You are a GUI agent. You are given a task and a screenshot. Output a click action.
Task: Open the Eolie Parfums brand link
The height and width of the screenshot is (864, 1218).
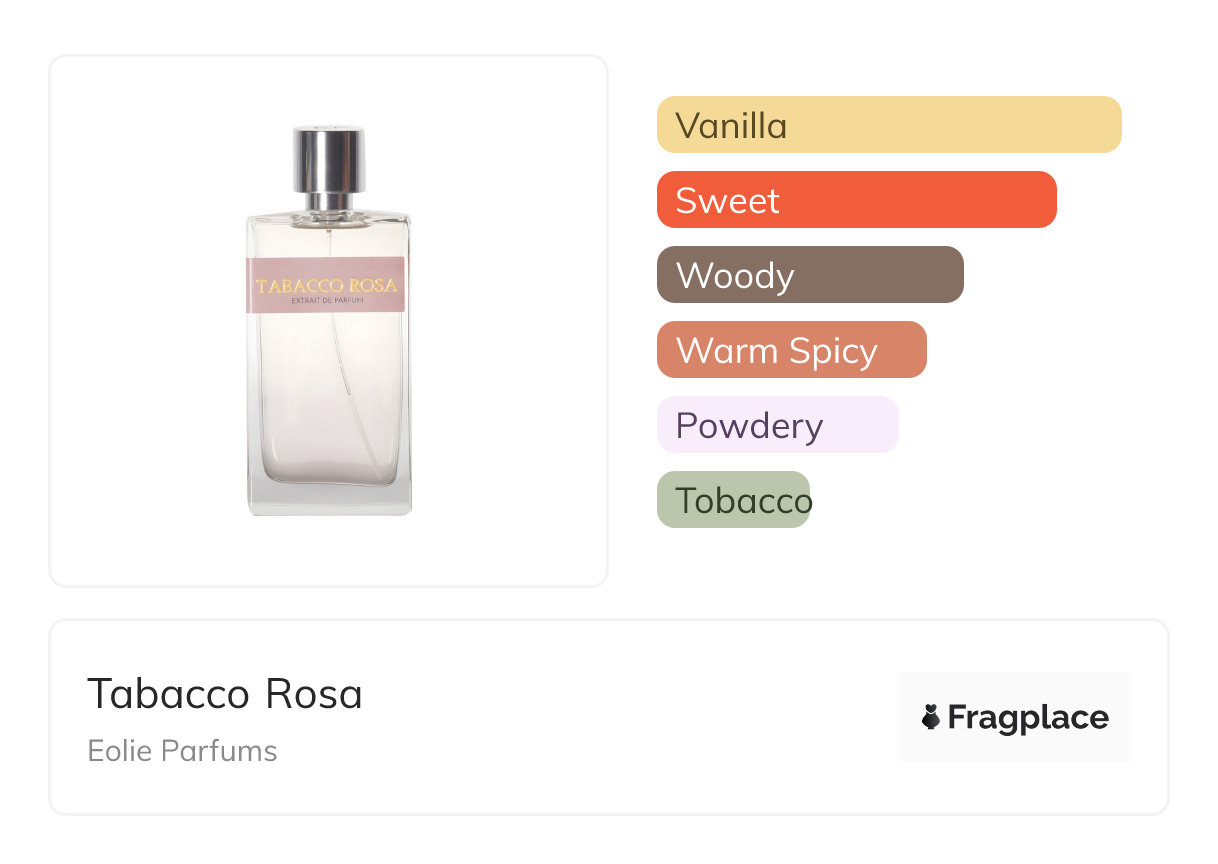pyautogui.click(x=182, y=751)
